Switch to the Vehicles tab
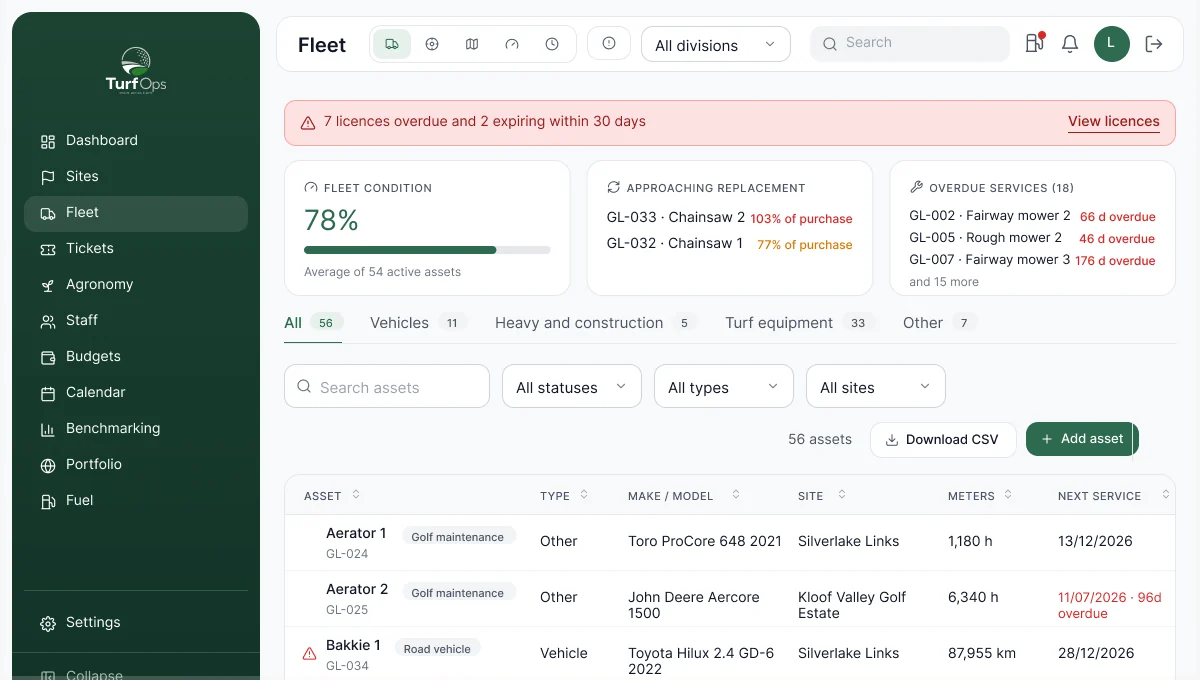Viewport: 1200px width, 680px height. 418,323
